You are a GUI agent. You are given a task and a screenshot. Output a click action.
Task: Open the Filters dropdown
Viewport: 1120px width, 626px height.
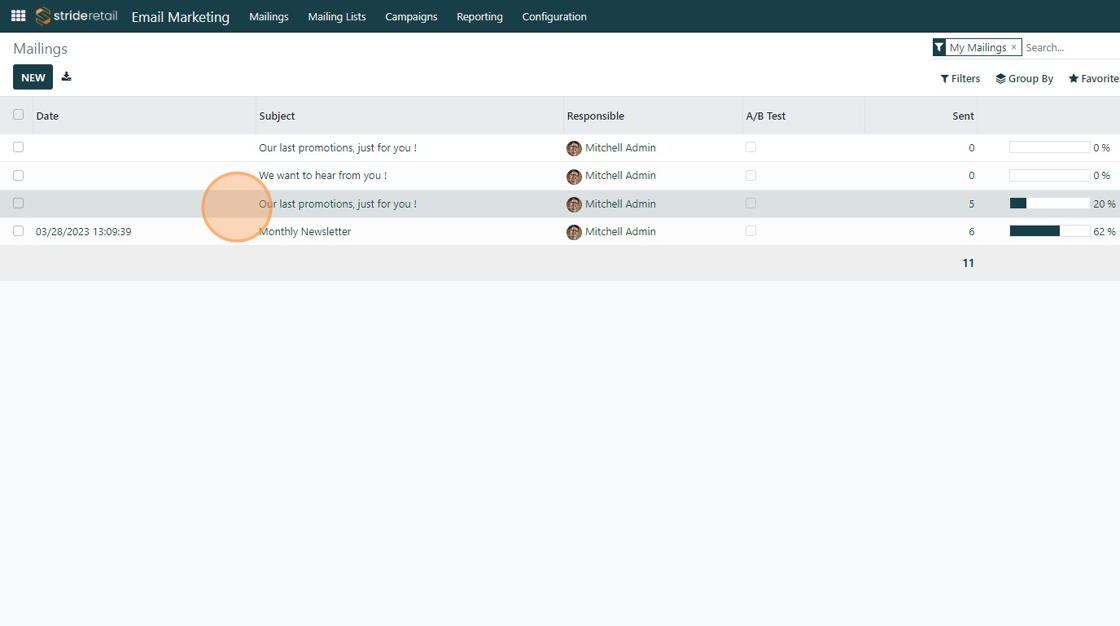pos(960,79)
